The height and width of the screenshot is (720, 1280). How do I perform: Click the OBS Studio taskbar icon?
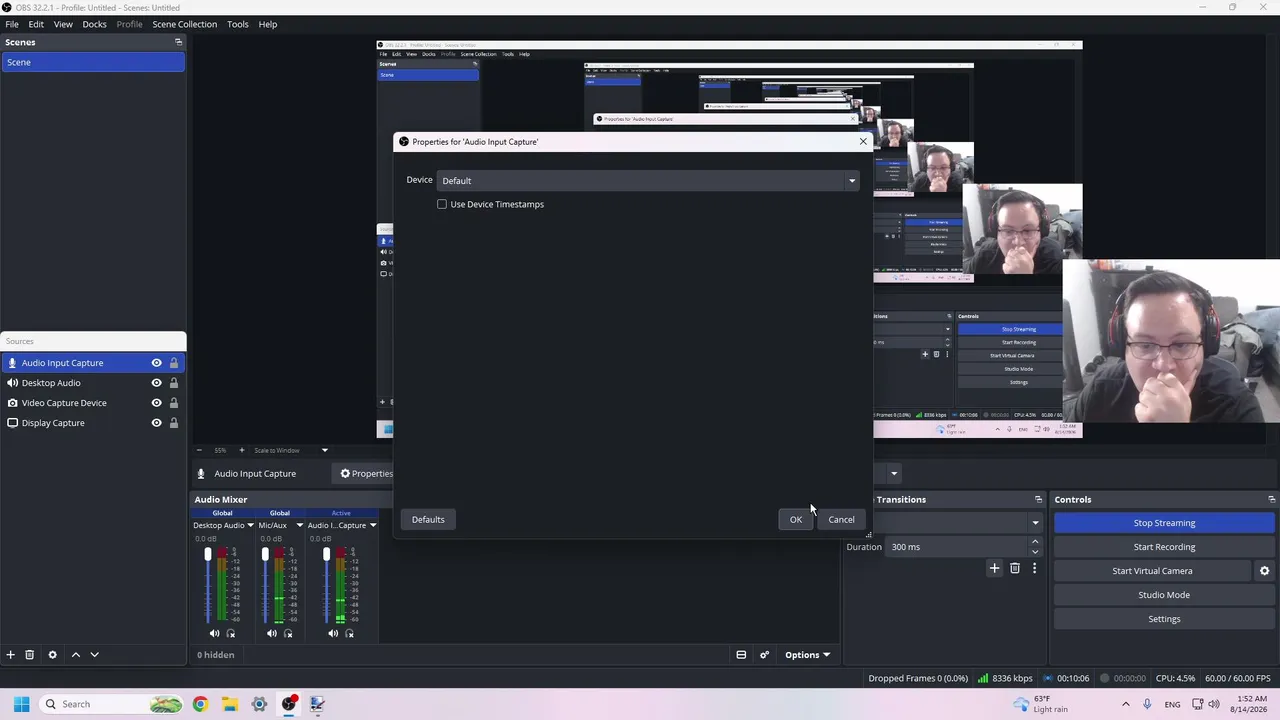coord(289,704)
